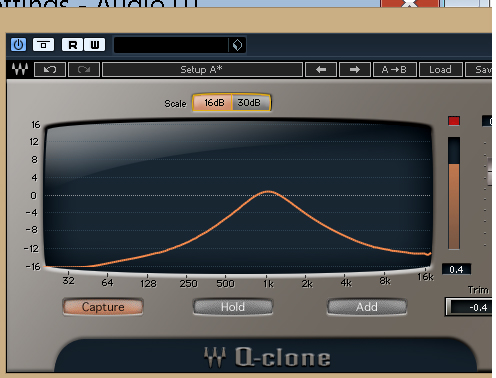Open the Setup A* preset menu
Screen dimensions: 496x378
202,69
